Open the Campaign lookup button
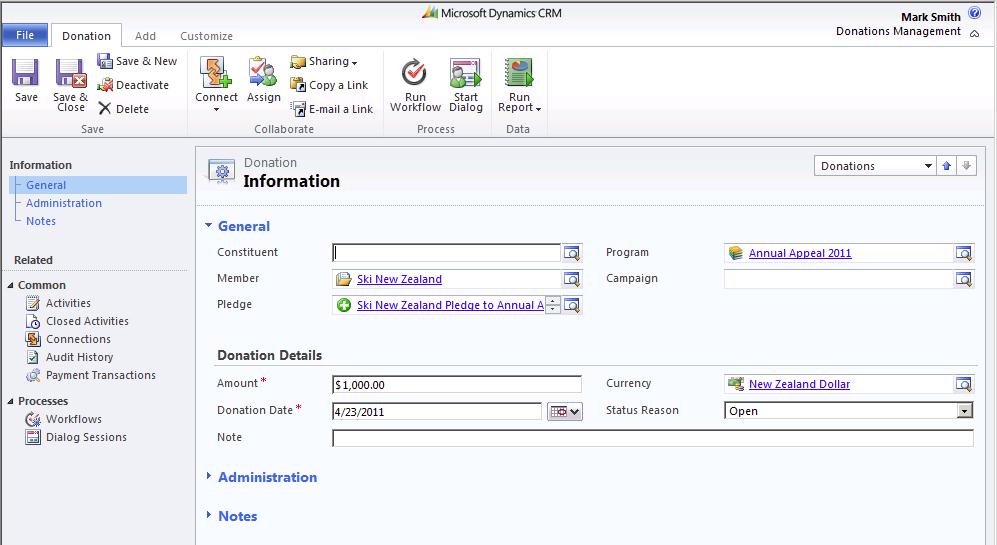Image resolution: width=997 pixels, height=545 pixels. [x=964, y=279]
